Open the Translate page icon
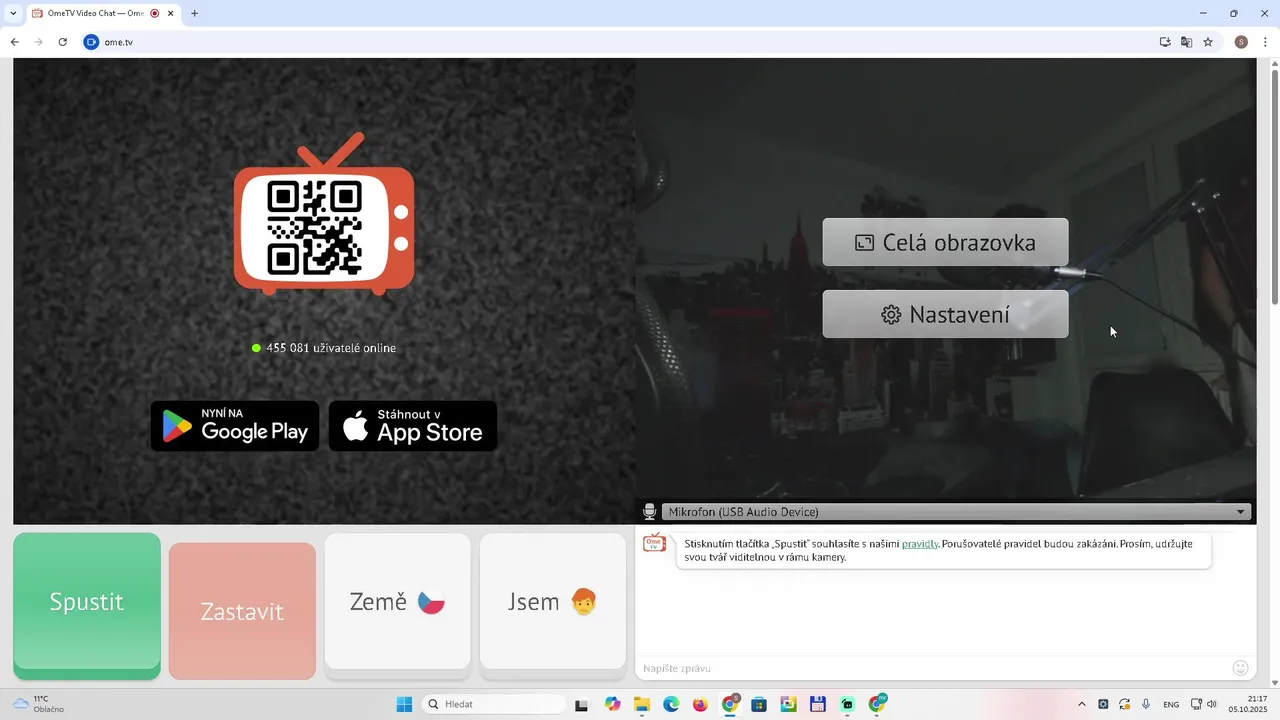Screen dimensions: 1280x720 pos(1186,42)
